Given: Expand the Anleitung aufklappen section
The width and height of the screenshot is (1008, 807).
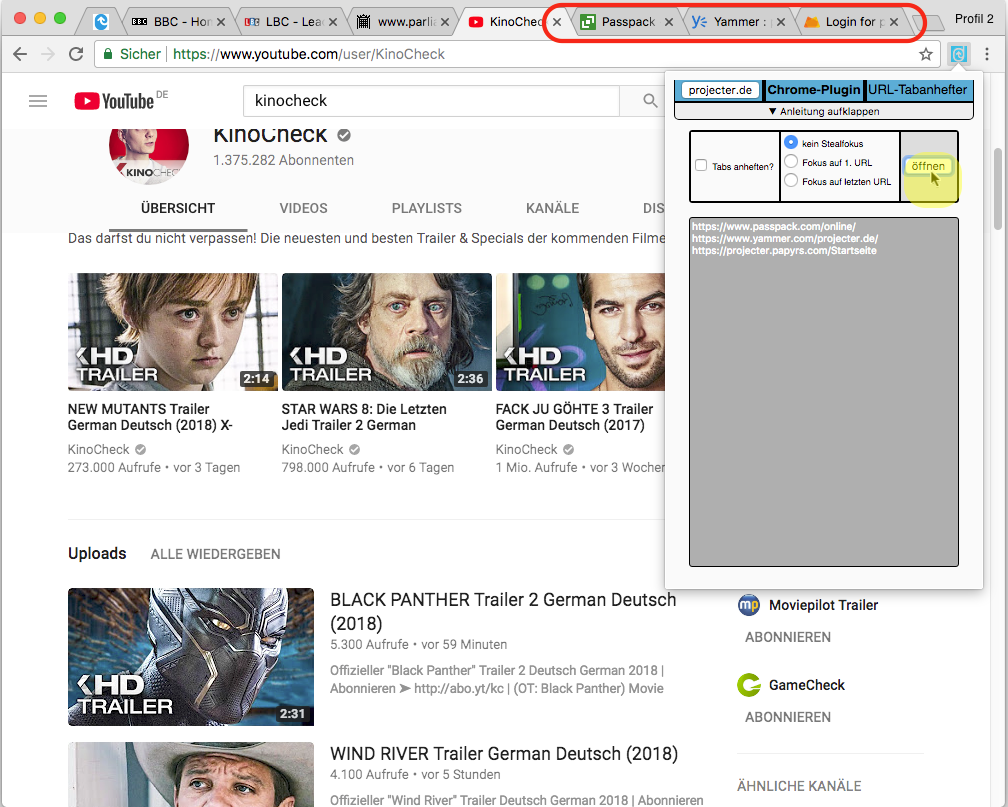Looking at the screenshot, I should coord(823,111).
